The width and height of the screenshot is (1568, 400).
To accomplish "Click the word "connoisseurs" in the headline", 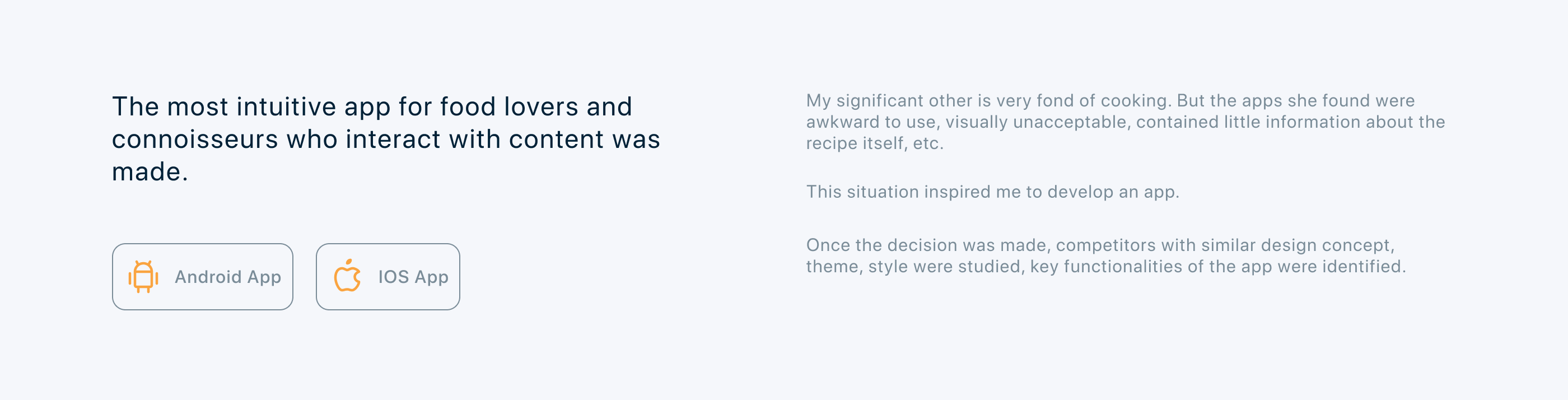I will 194,139.
